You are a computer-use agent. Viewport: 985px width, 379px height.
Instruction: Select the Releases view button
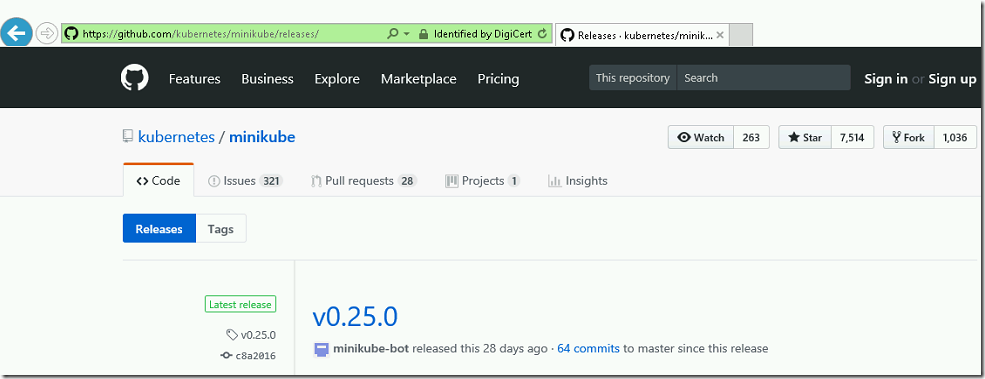[x=159, y=229]
